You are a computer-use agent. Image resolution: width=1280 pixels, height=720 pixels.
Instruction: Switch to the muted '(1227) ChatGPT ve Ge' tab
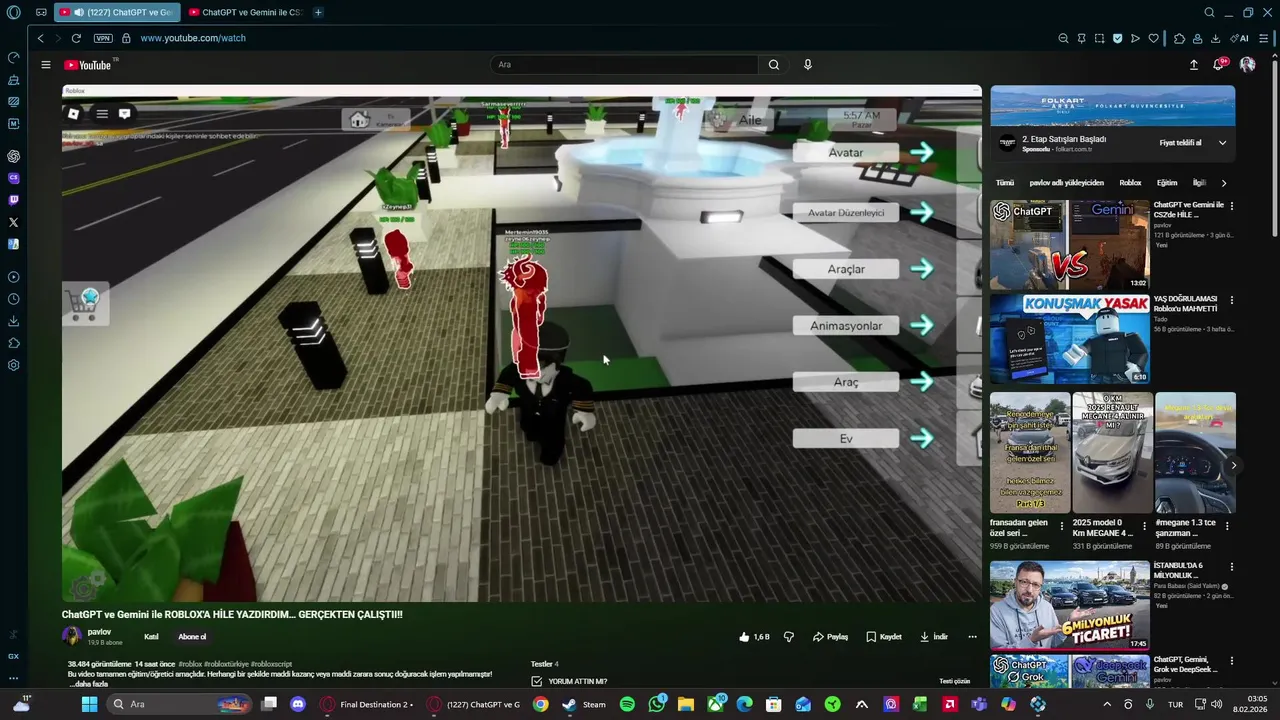[x=115, y=12]
